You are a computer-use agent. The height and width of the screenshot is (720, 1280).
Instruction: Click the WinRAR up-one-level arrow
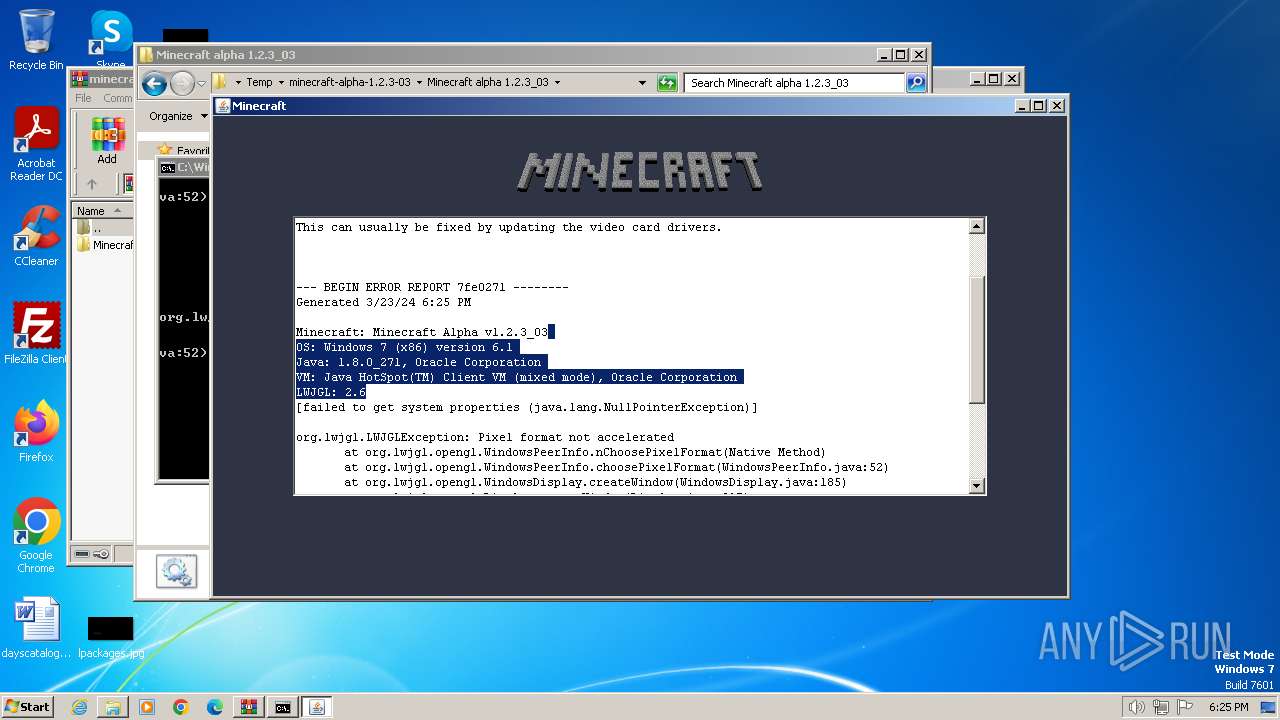(92, 184)
